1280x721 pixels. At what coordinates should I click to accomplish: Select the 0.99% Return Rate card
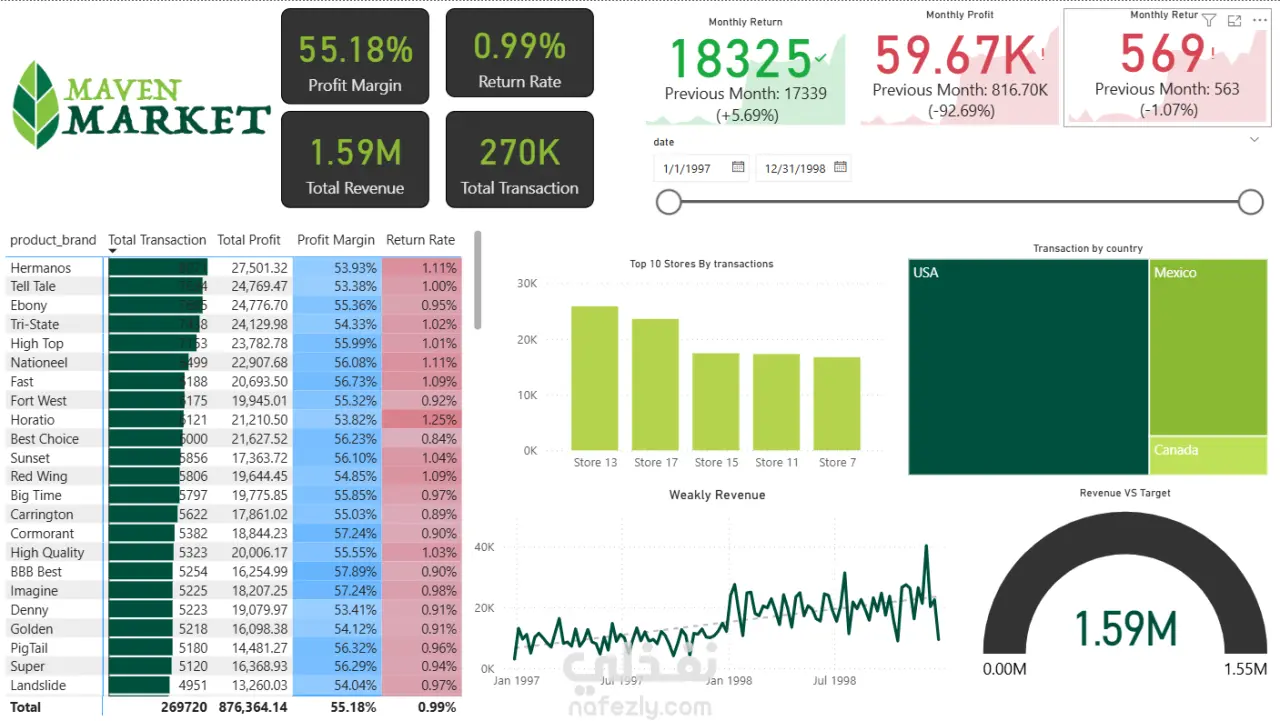click(x=520, y=53)
